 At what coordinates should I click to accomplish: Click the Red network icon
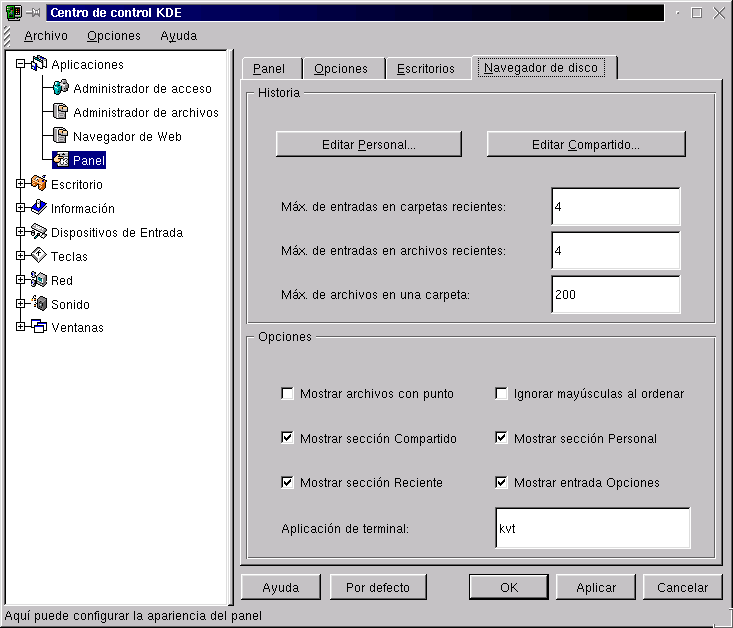coord(39,280)
